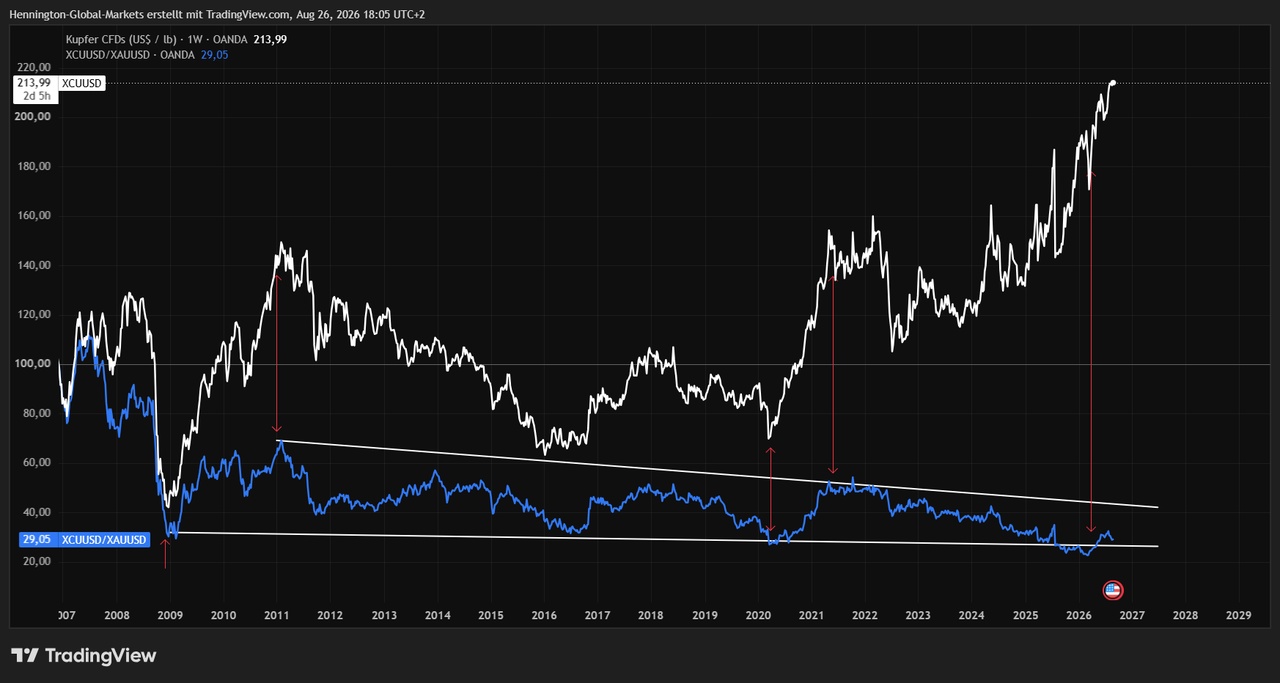
Task: Click the 2026 label on time axis
Action: pyautogui.click(x=1079, y=615)
